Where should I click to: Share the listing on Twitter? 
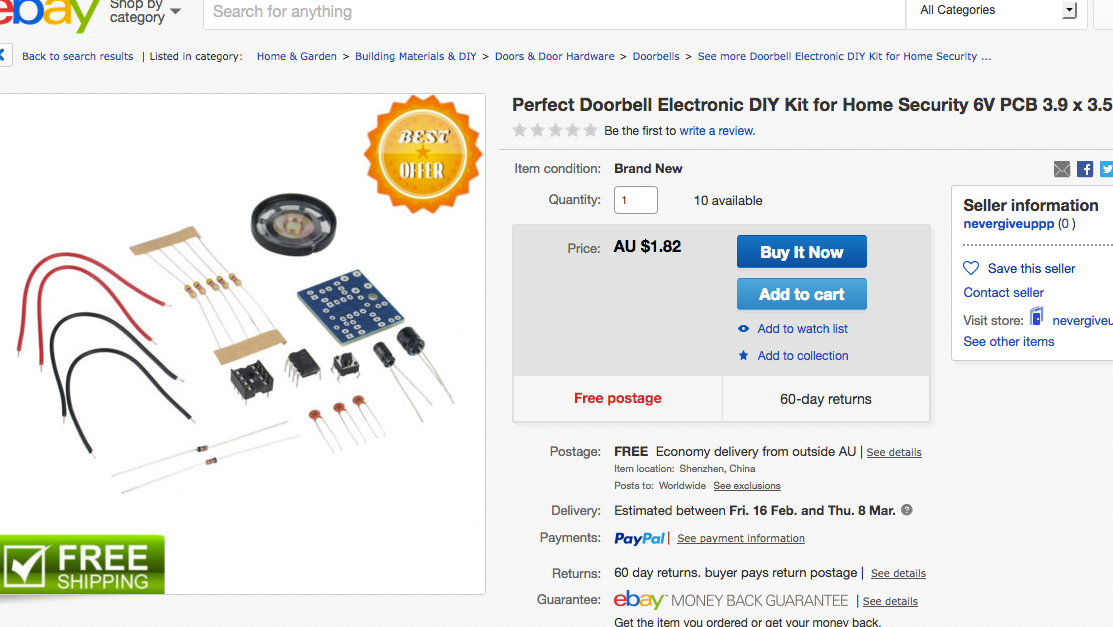tap(1107, 169)
